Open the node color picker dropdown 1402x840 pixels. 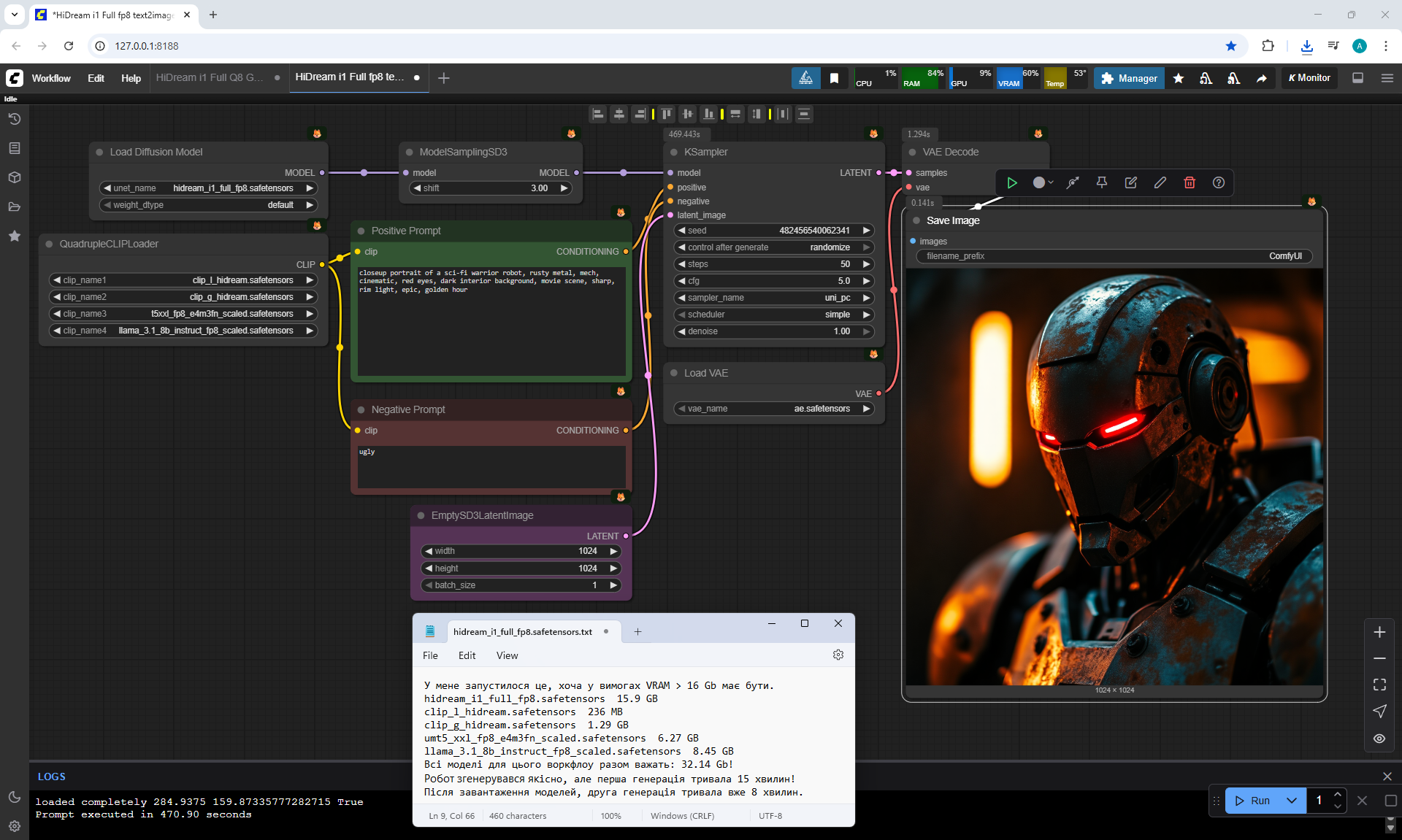(x=1043, y=182)
